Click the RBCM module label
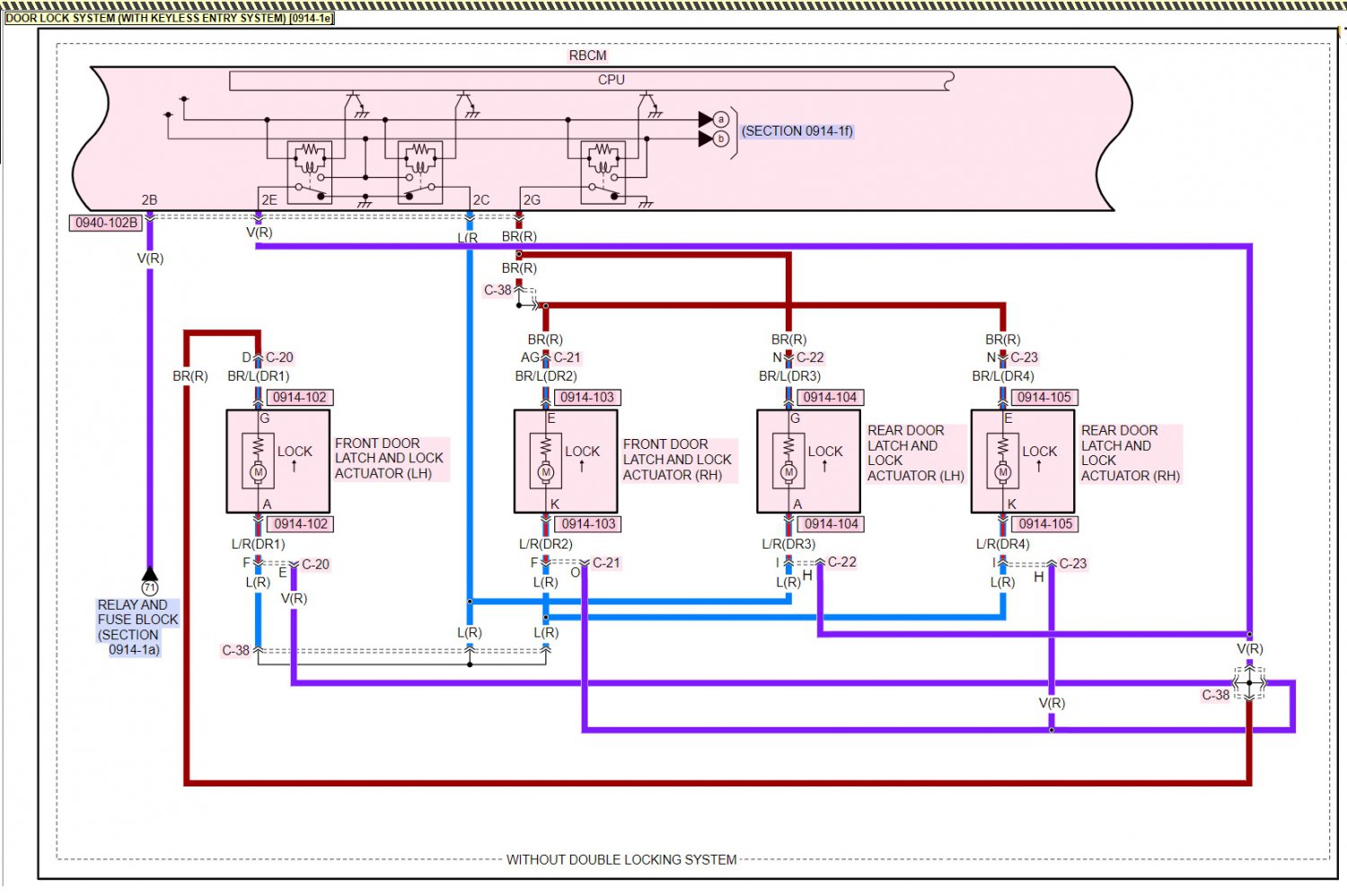Screen dimensions: 1347x896 [587, 56]
